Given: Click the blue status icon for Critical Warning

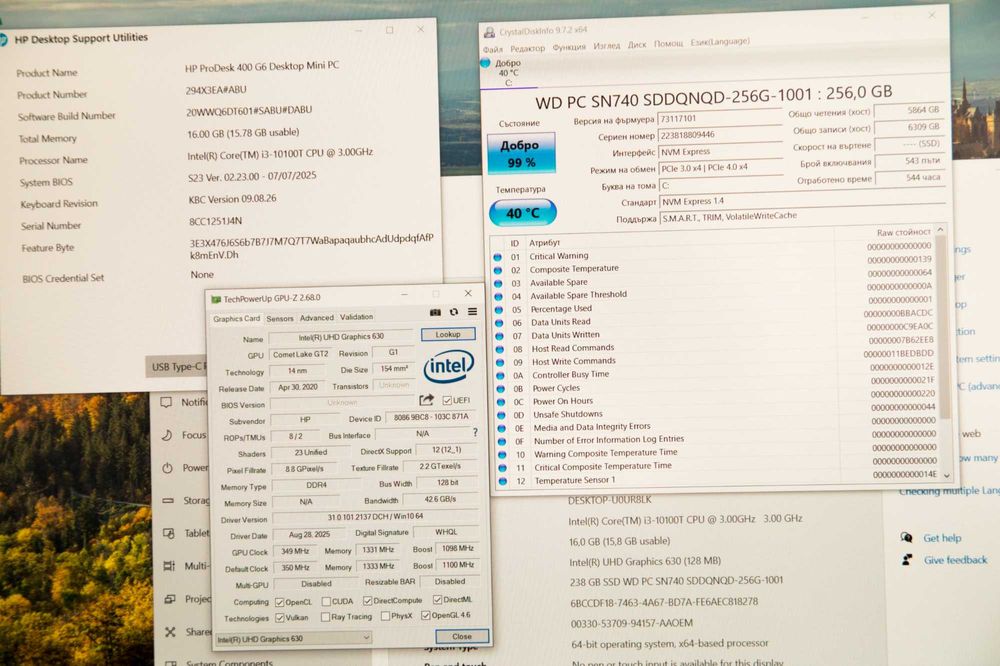Looking at the screenshot, I should click(x=497, y=256).
